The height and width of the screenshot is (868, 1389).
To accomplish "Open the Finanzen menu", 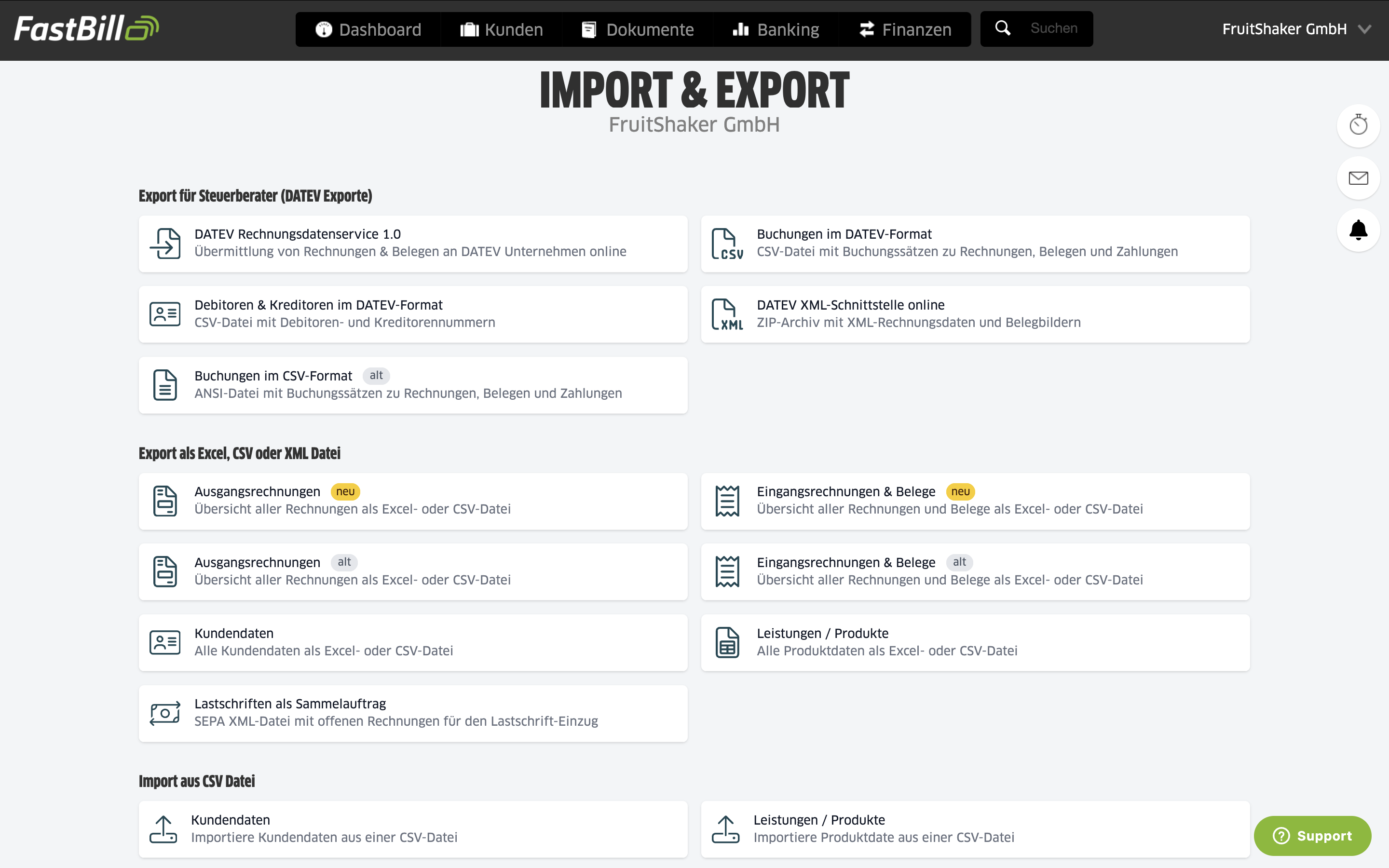I will point(905,29).
